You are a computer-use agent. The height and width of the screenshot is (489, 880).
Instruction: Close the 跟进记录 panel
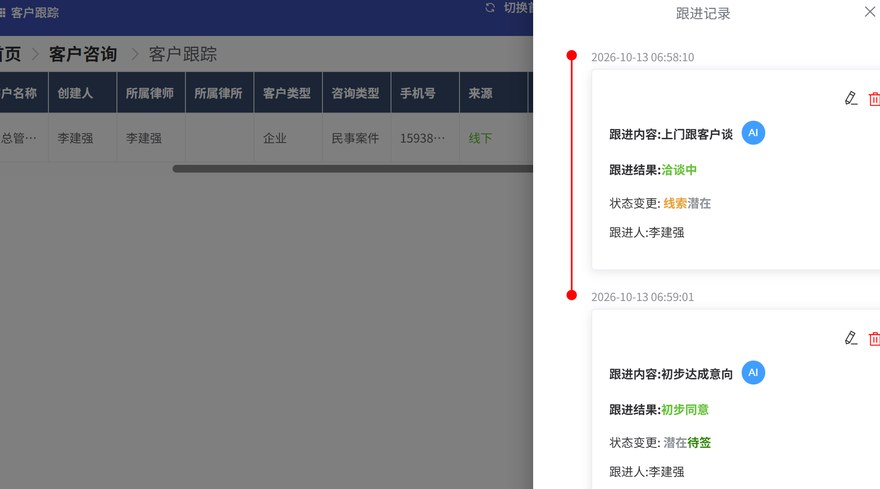point(870,11)
